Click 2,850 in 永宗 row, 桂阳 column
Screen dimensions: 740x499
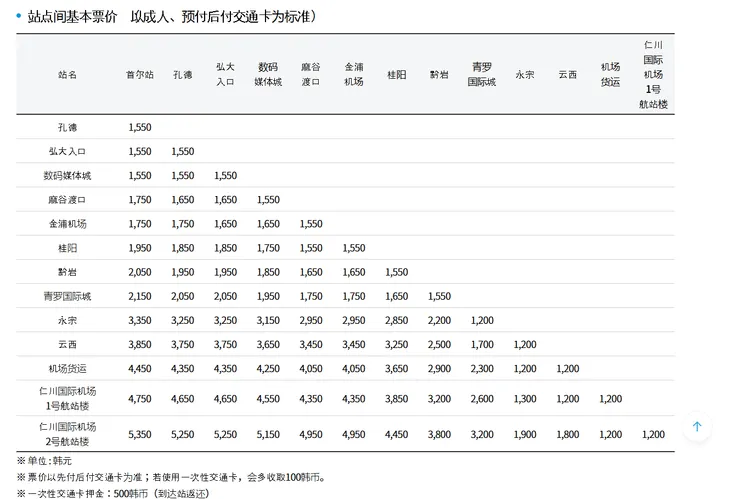tap(396, 321)
